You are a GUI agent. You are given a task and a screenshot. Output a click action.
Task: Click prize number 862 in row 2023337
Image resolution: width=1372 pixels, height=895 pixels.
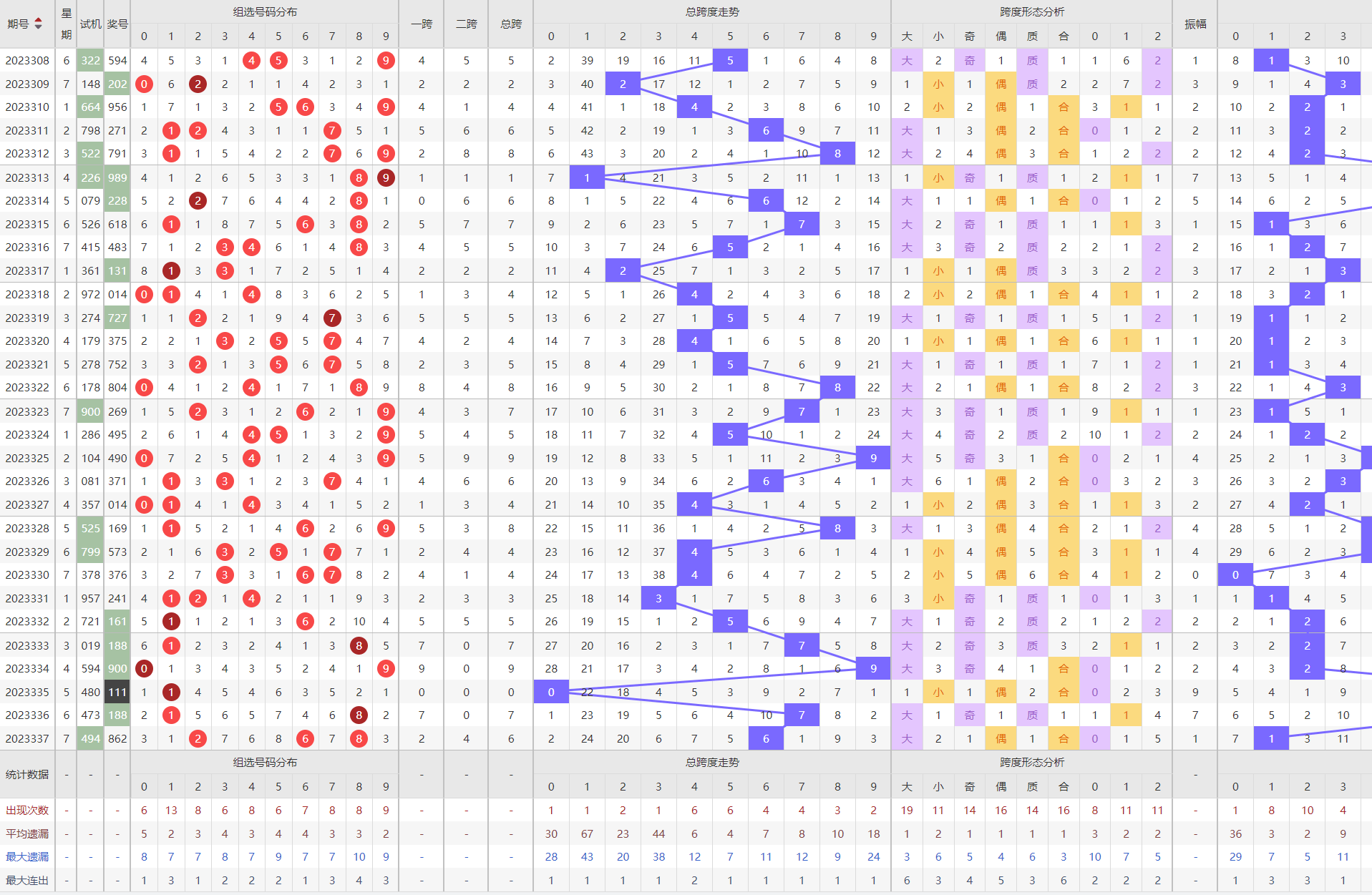[x=117, y=739]
